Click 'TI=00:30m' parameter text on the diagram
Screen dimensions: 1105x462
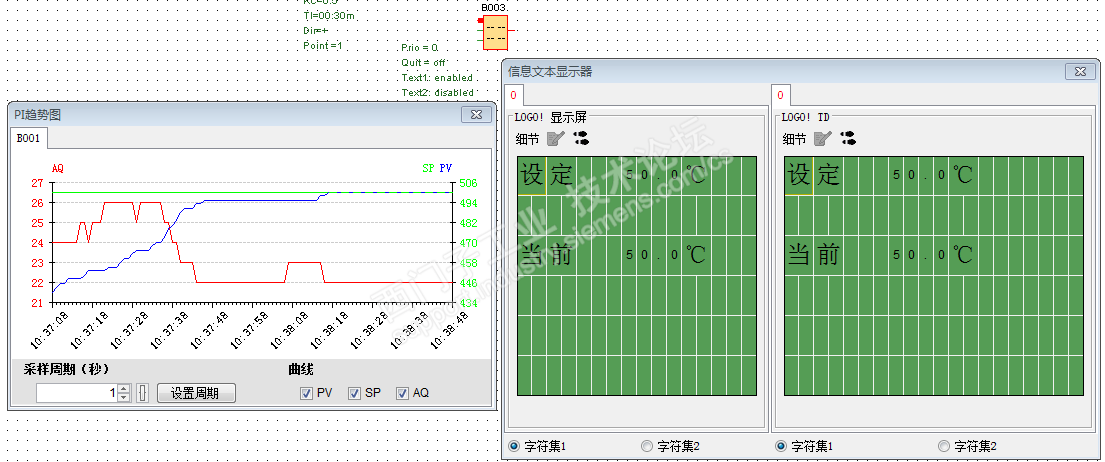330,16
